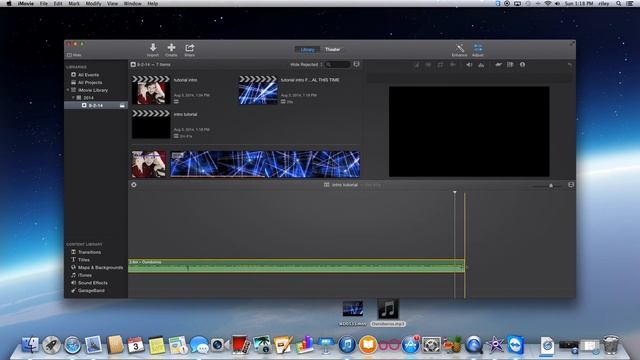Open the Trash in the Dock
Screen dimensions: 640x360
(611, 345)
